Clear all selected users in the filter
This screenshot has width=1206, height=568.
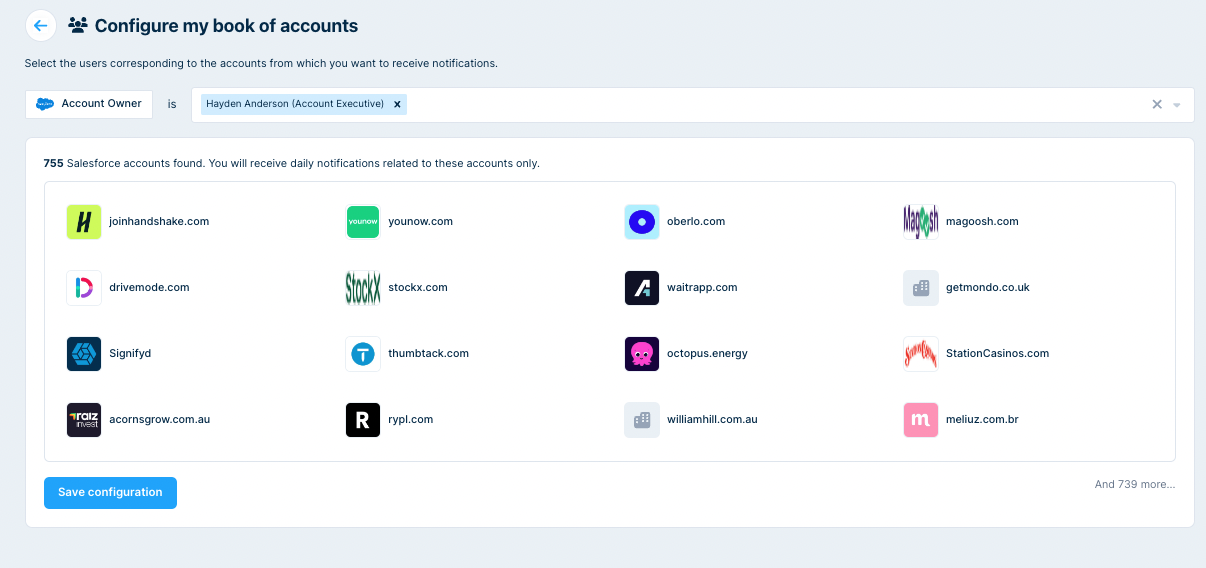click(1157, 104)
